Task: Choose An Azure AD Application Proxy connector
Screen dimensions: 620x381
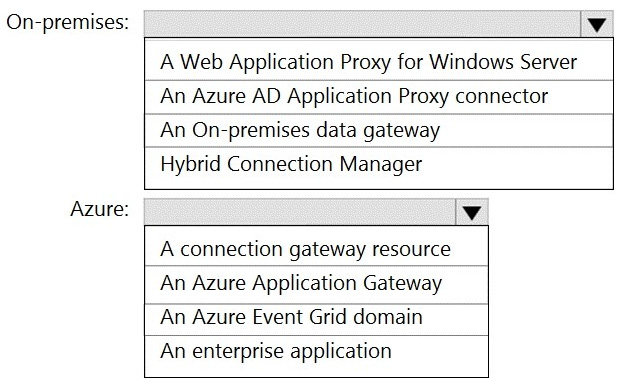Action: [379, 97]
